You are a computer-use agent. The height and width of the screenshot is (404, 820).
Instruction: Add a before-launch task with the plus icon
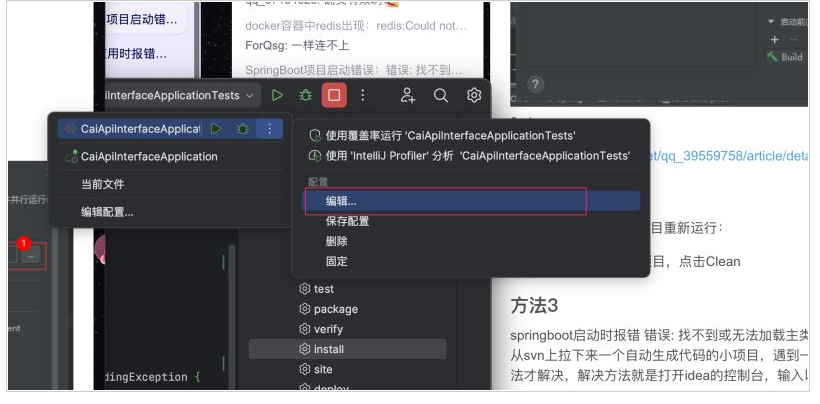tap(775, 40)
